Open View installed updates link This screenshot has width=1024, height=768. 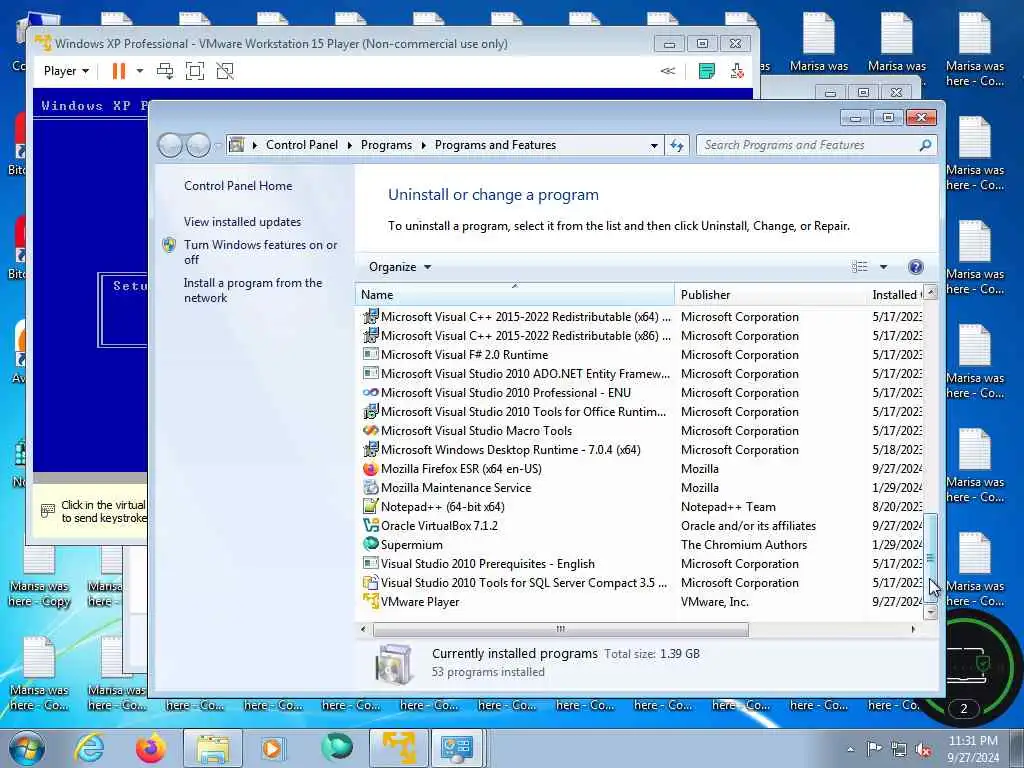point(242,221)
